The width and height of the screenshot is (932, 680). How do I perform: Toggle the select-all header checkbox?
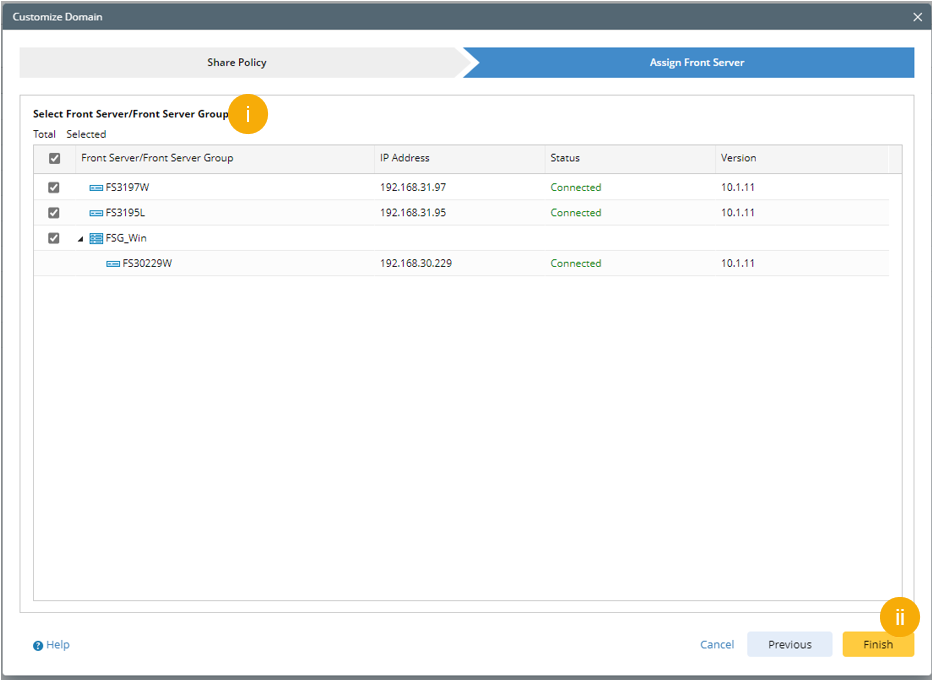coord(55,158)
